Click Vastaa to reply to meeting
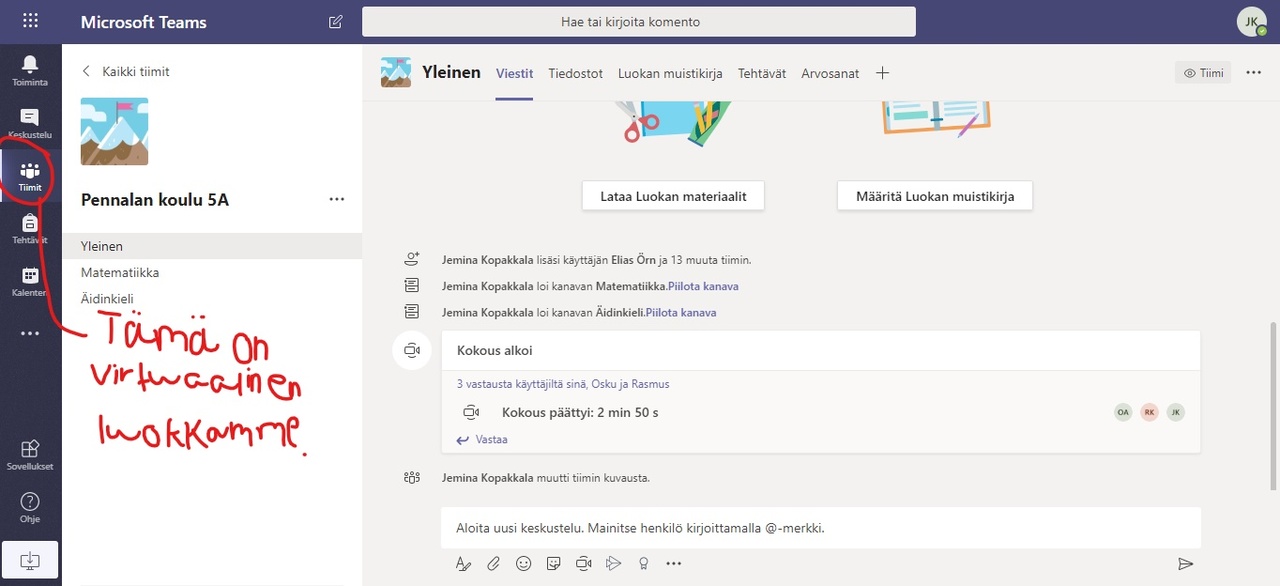The image size is (1280, 586). (482, 439)
